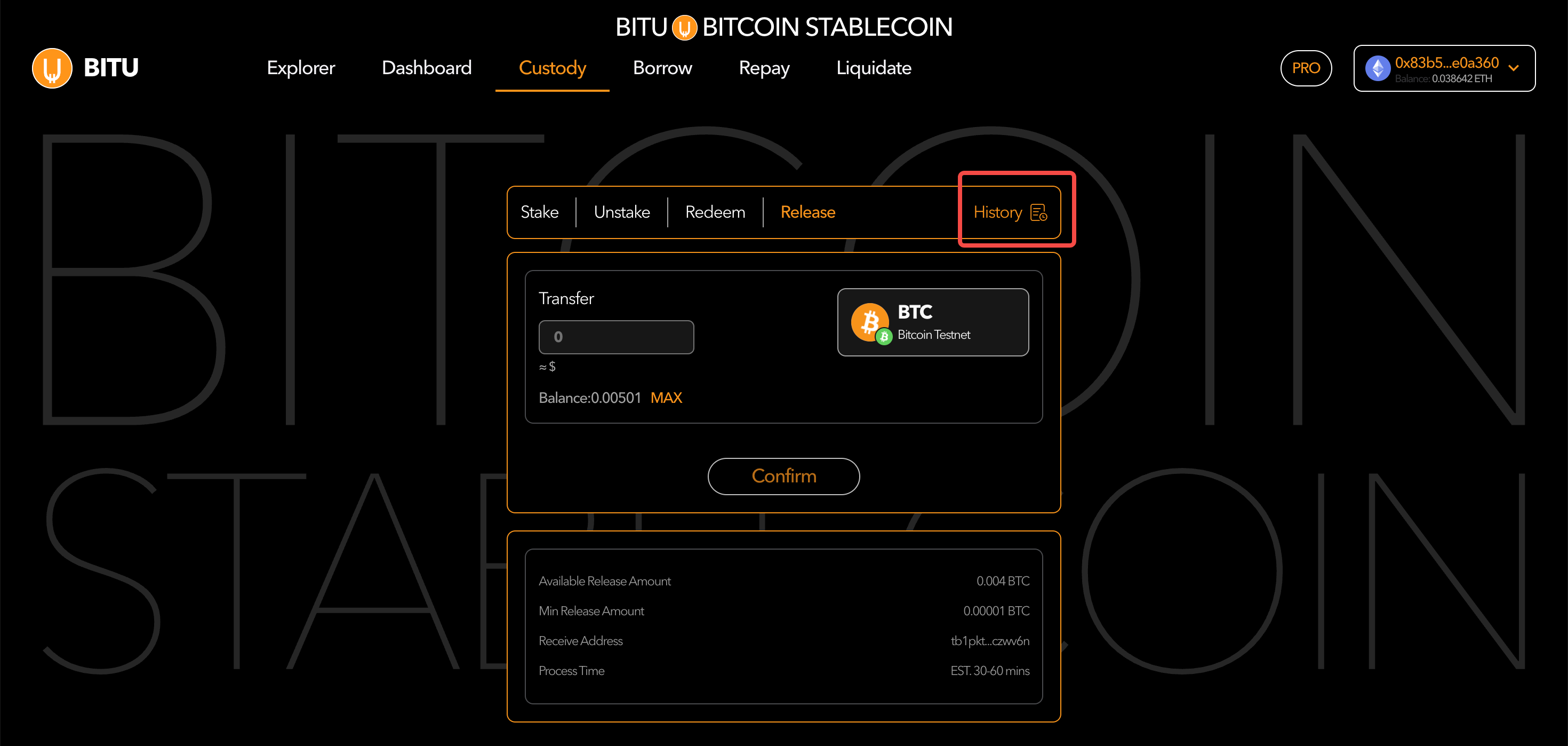The image size is (1568, 746).
Task: Click the MAX balance link
Action: (666, 398)
